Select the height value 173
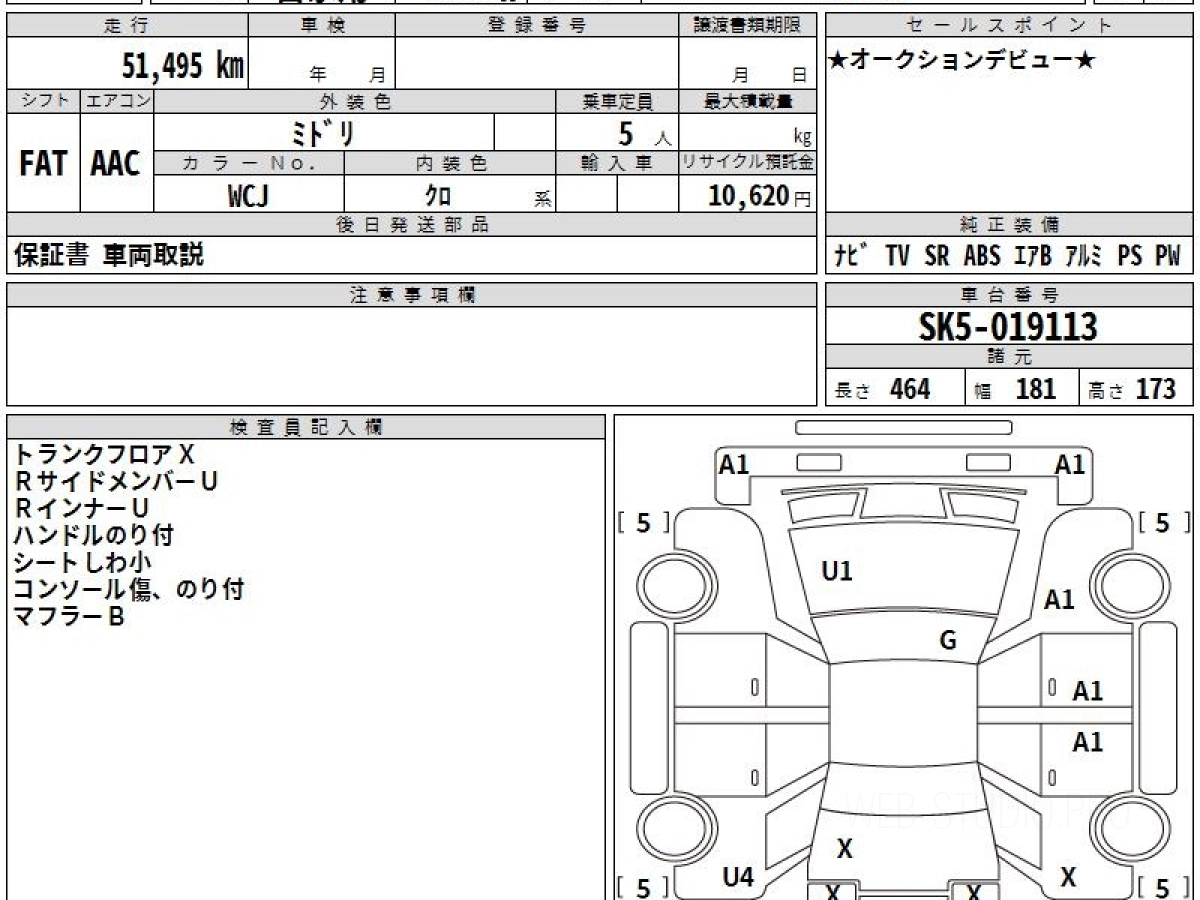The image size is (1200, 900). click(1156, 389)
